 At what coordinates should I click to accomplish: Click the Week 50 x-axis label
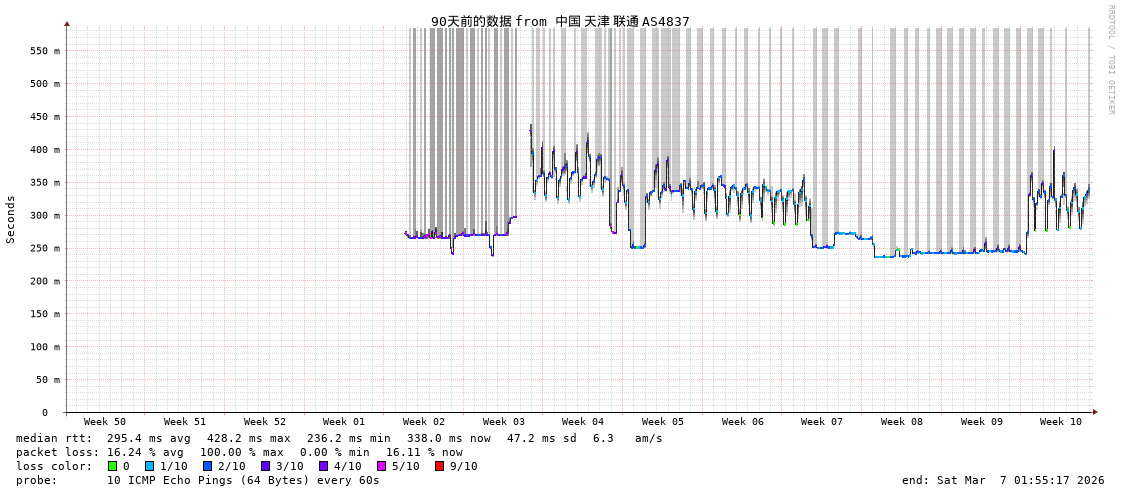pyautogui.click(x=105, y=422)
